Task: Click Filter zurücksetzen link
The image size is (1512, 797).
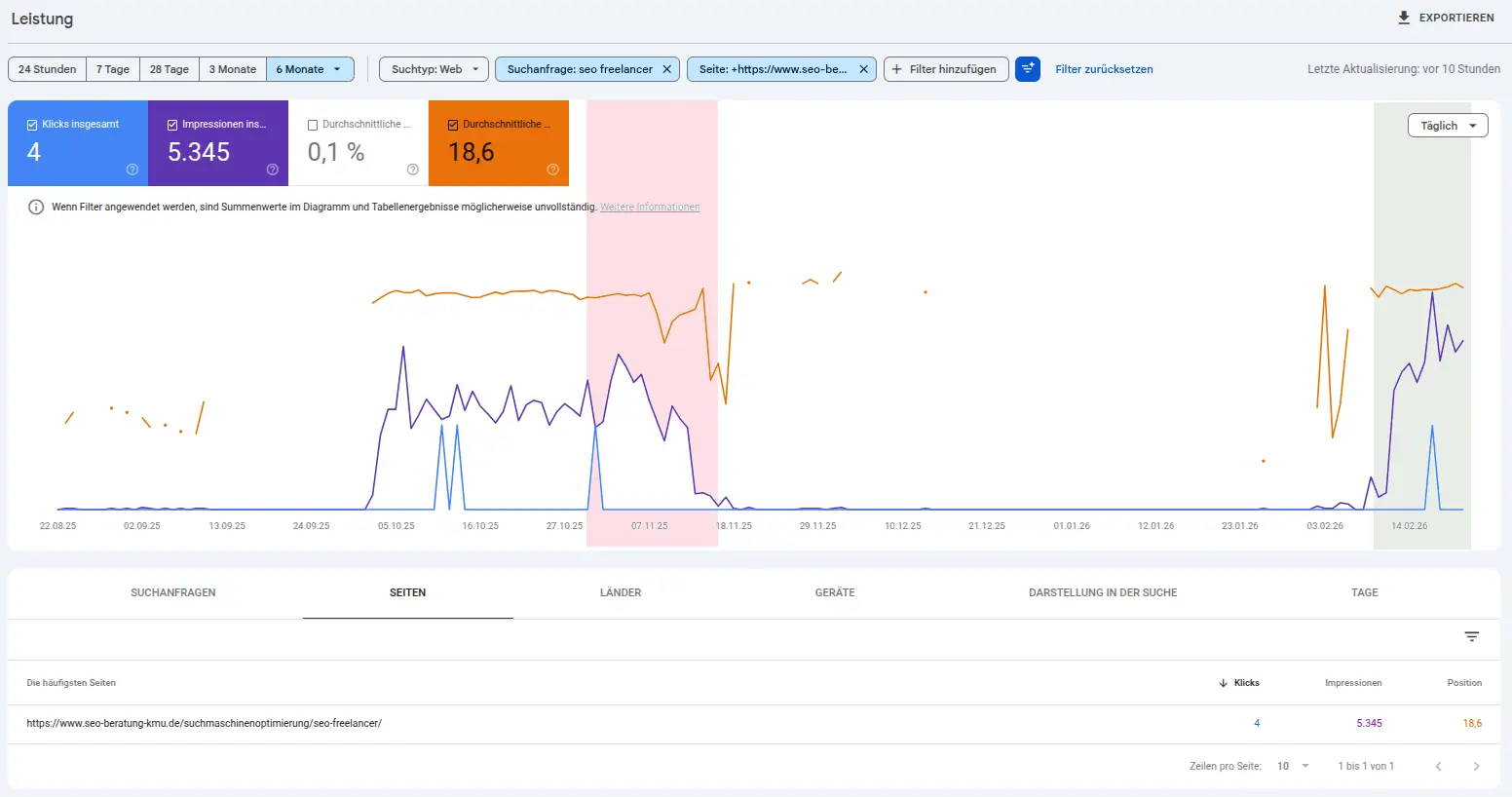Action: coord(1104,69)
